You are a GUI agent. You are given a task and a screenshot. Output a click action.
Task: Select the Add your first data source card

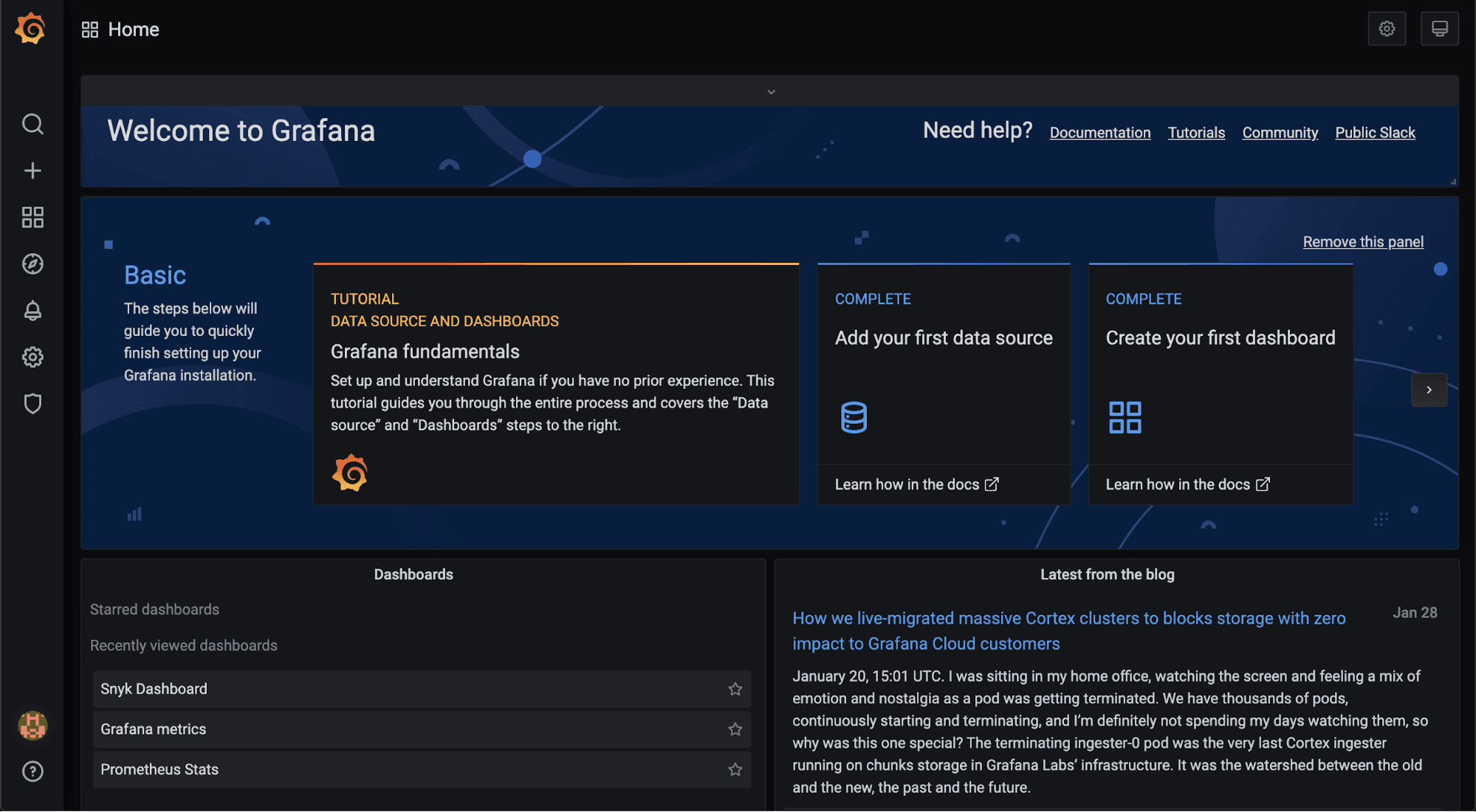(x=944, y=384)
